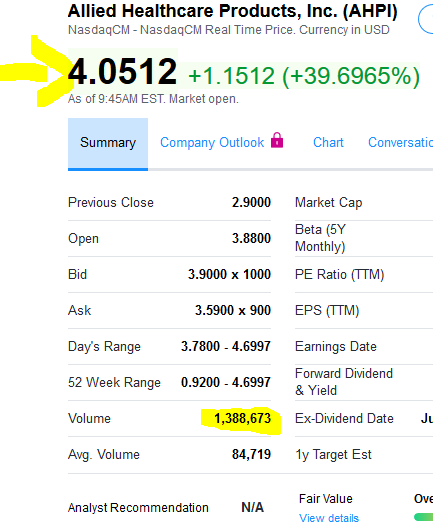Click the Beta (5Y Monthly) label
This screenshot has height=530, width=433.
(320, 238)
